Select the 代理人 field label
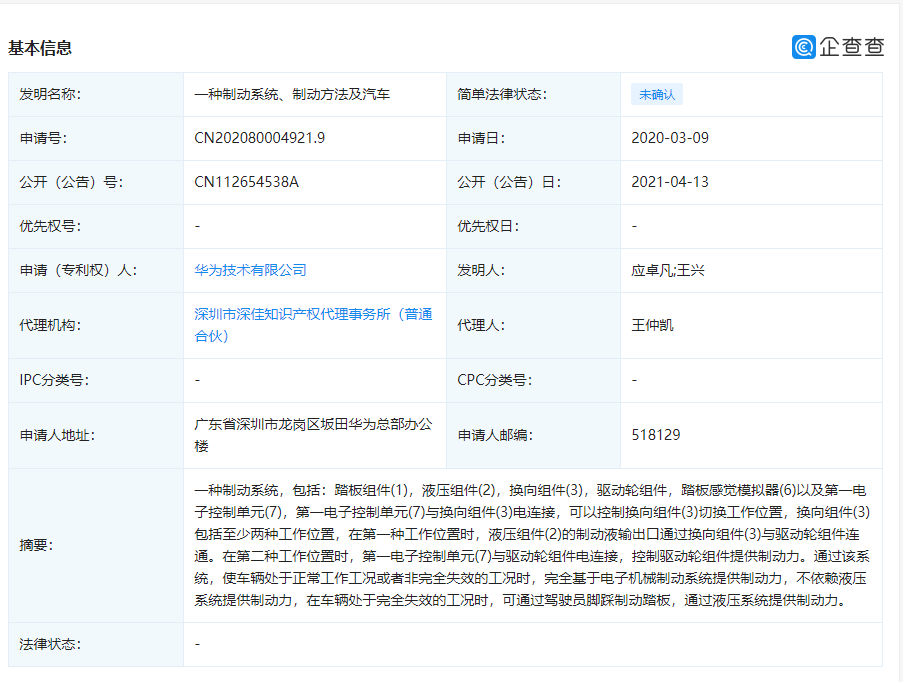The height and width of the screenshot is (682, 903). click(x=481, y=325)
